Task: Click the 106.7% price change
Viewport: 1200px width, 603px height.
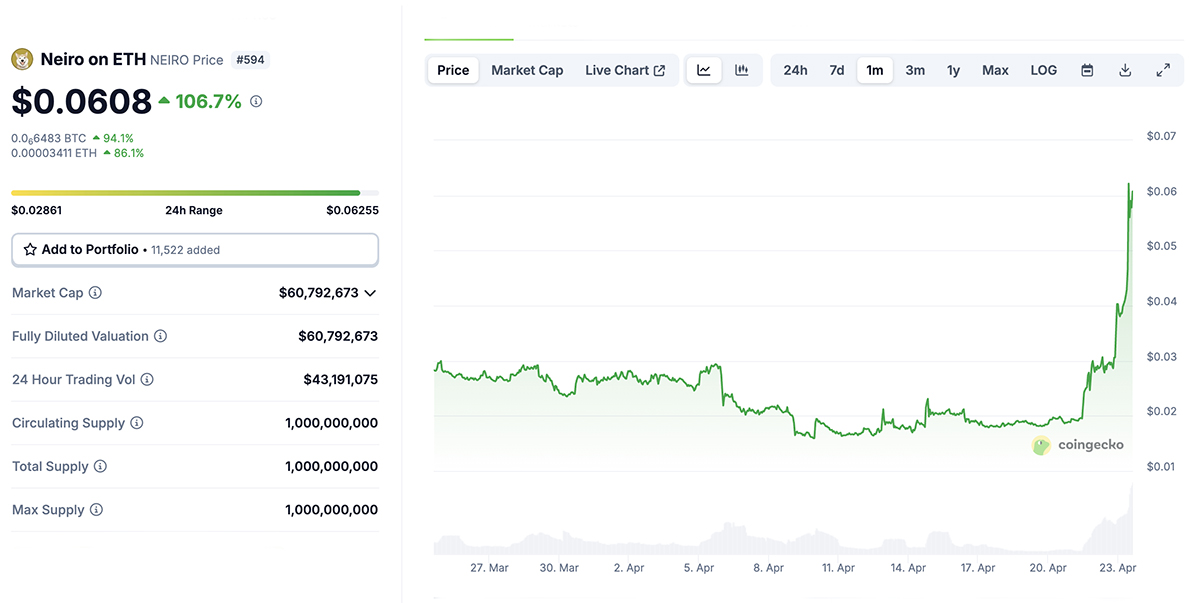Action: pyautogui.click(x=201, y=101)
